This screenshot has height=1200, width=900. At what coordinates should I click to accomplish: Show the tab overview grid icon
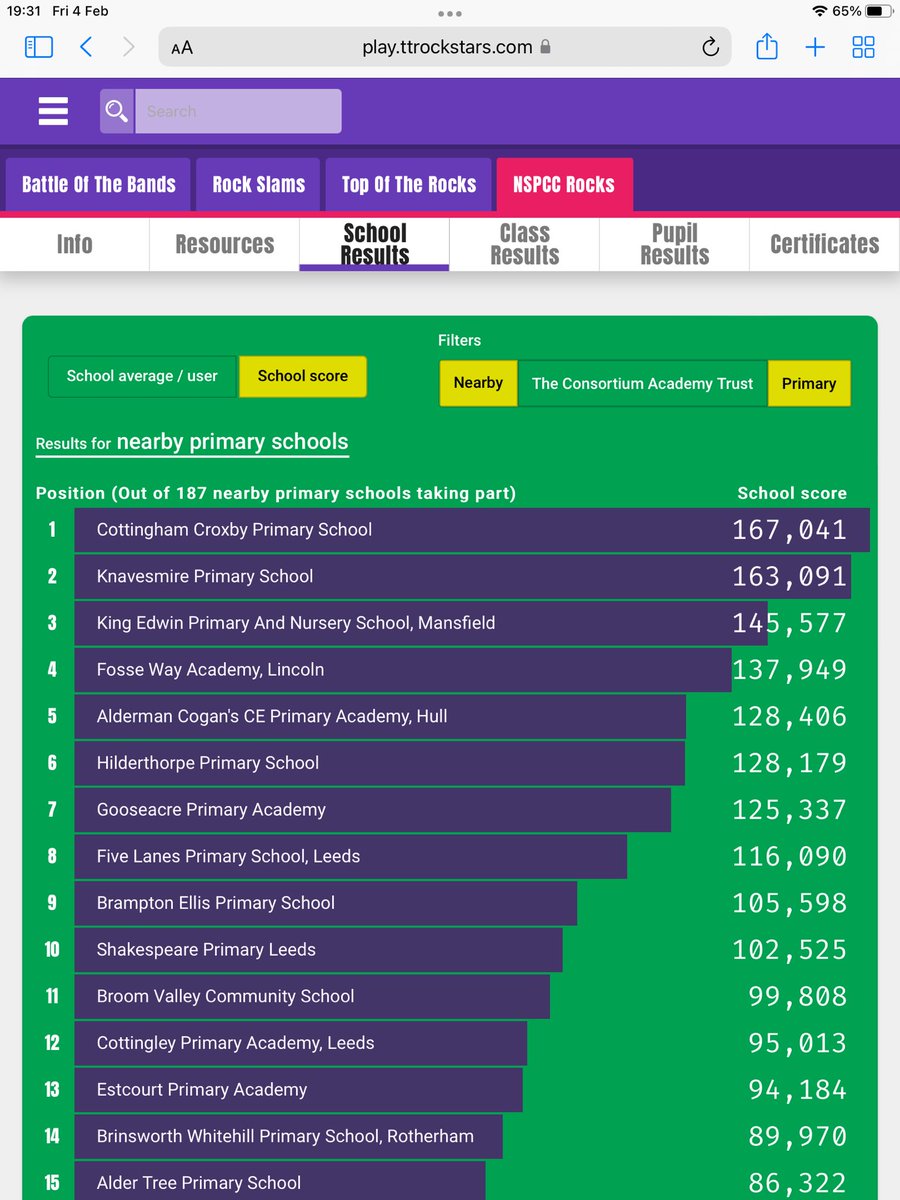(863, 47)
